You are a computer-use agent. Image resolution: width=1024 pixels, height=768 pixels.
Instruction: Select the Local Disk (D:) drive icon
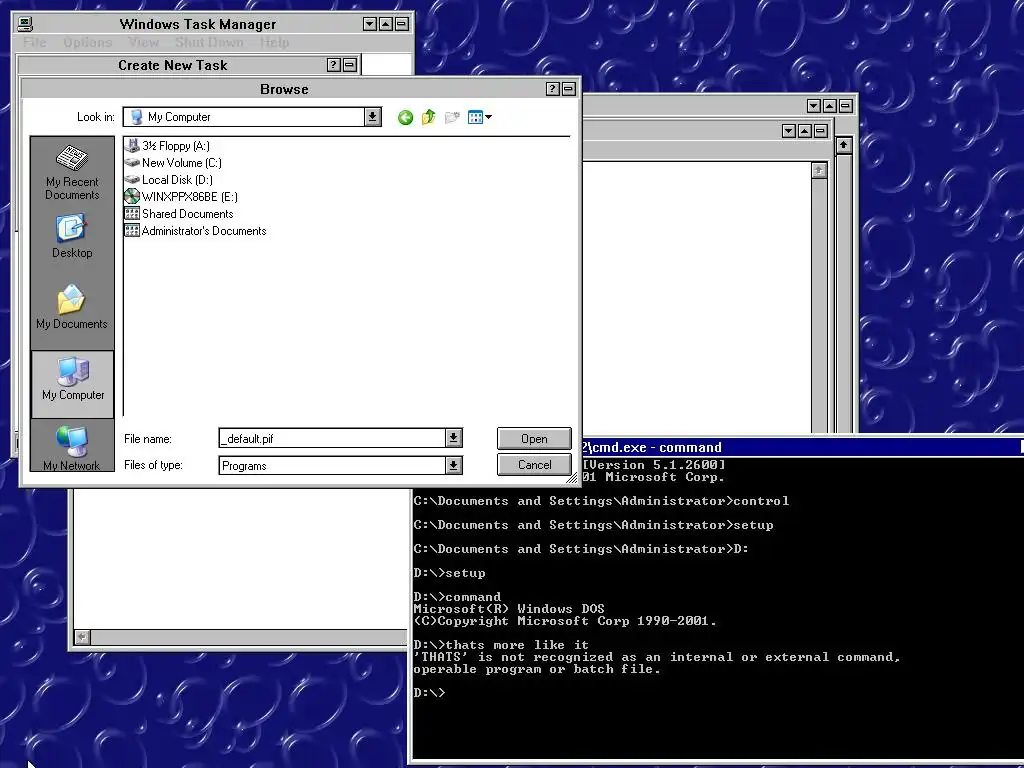[132, 180]
